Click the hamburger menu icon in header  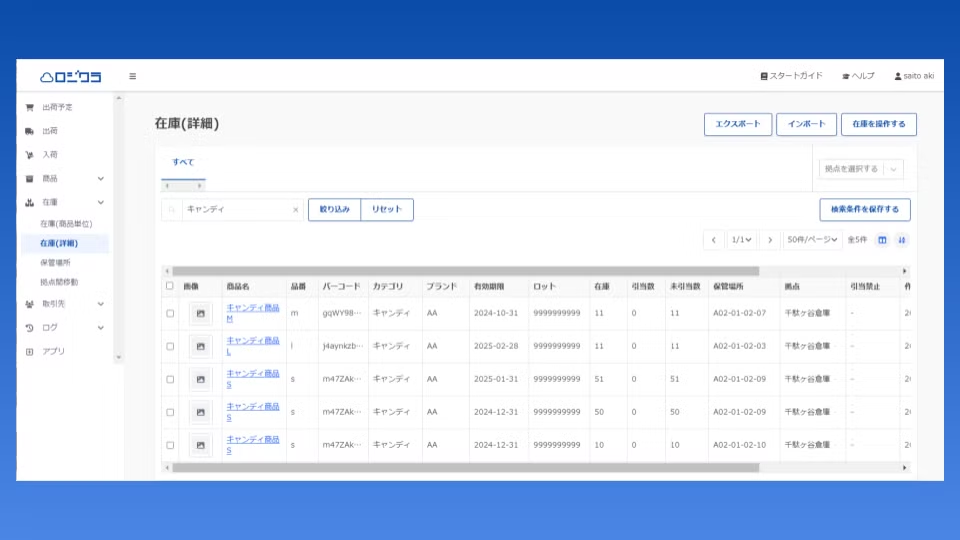click(x=133, y=76)
